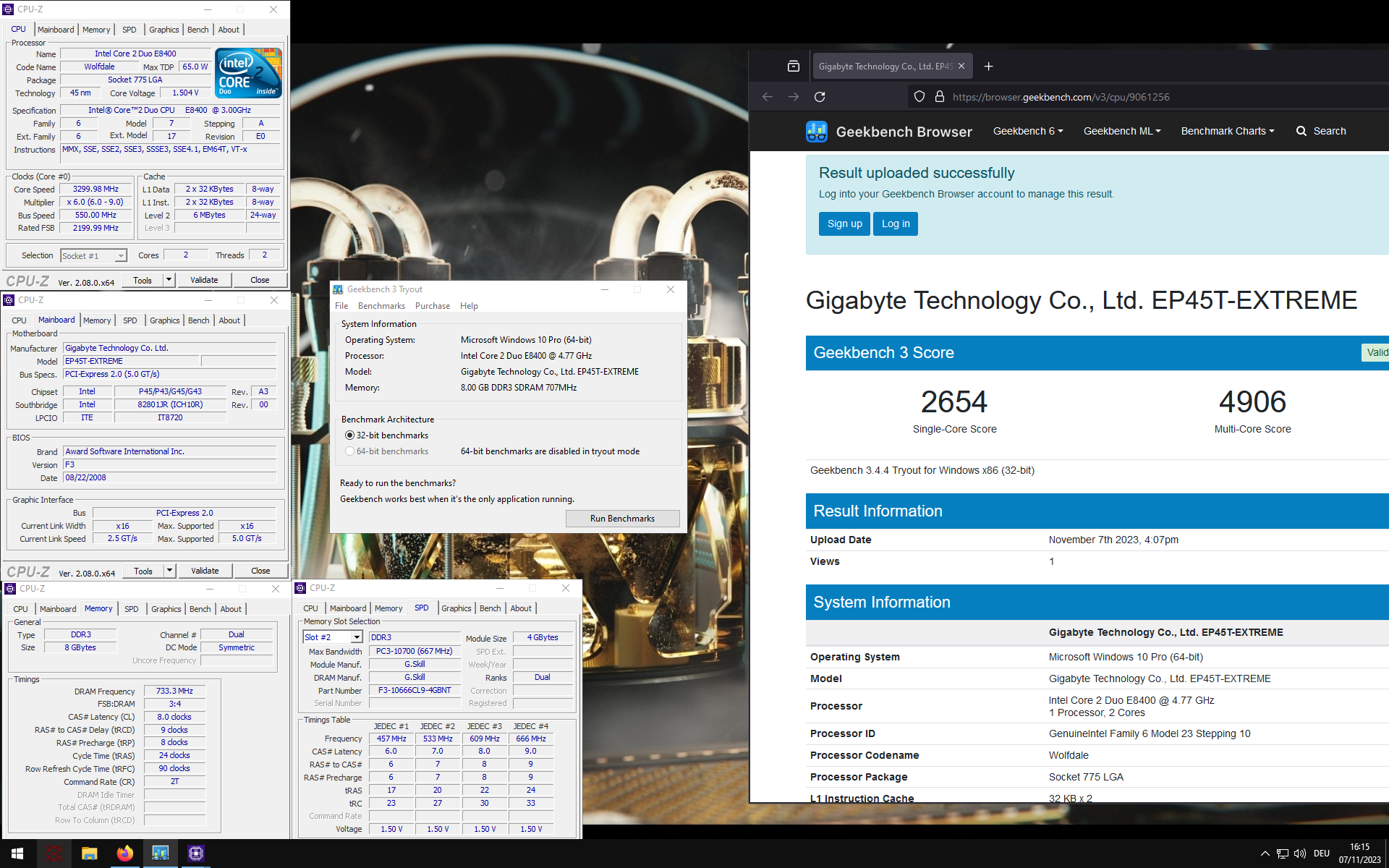Open Firefox tab list view icon
Viewport: 1389px width, 868px height.
[794, 67]
